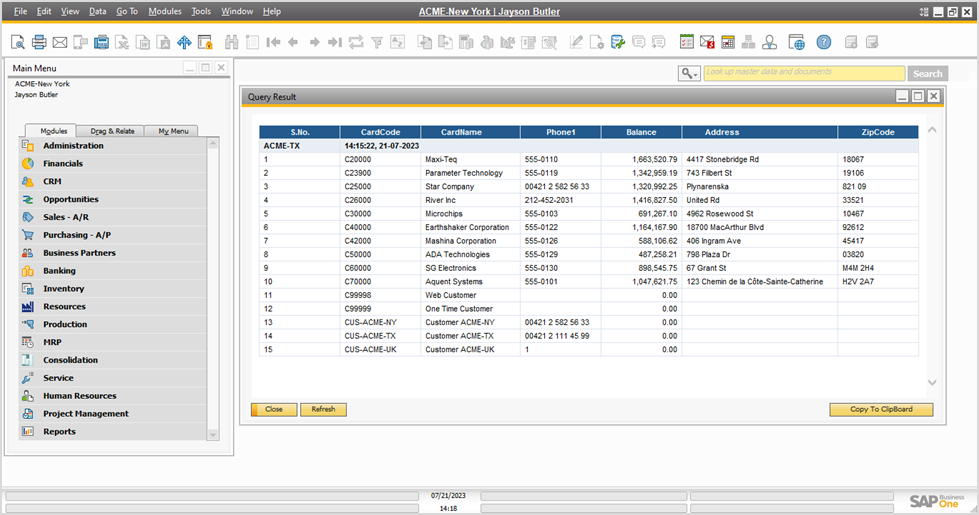Screen dimensions: 979x515
Task: Expand the Administration module
Action: [73, 146]
